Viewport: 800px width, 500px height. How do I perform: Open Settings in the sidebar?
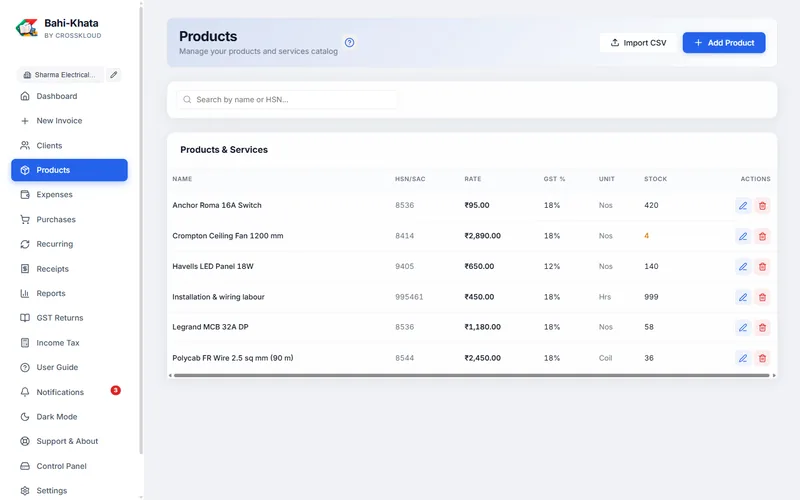(69, 490)
